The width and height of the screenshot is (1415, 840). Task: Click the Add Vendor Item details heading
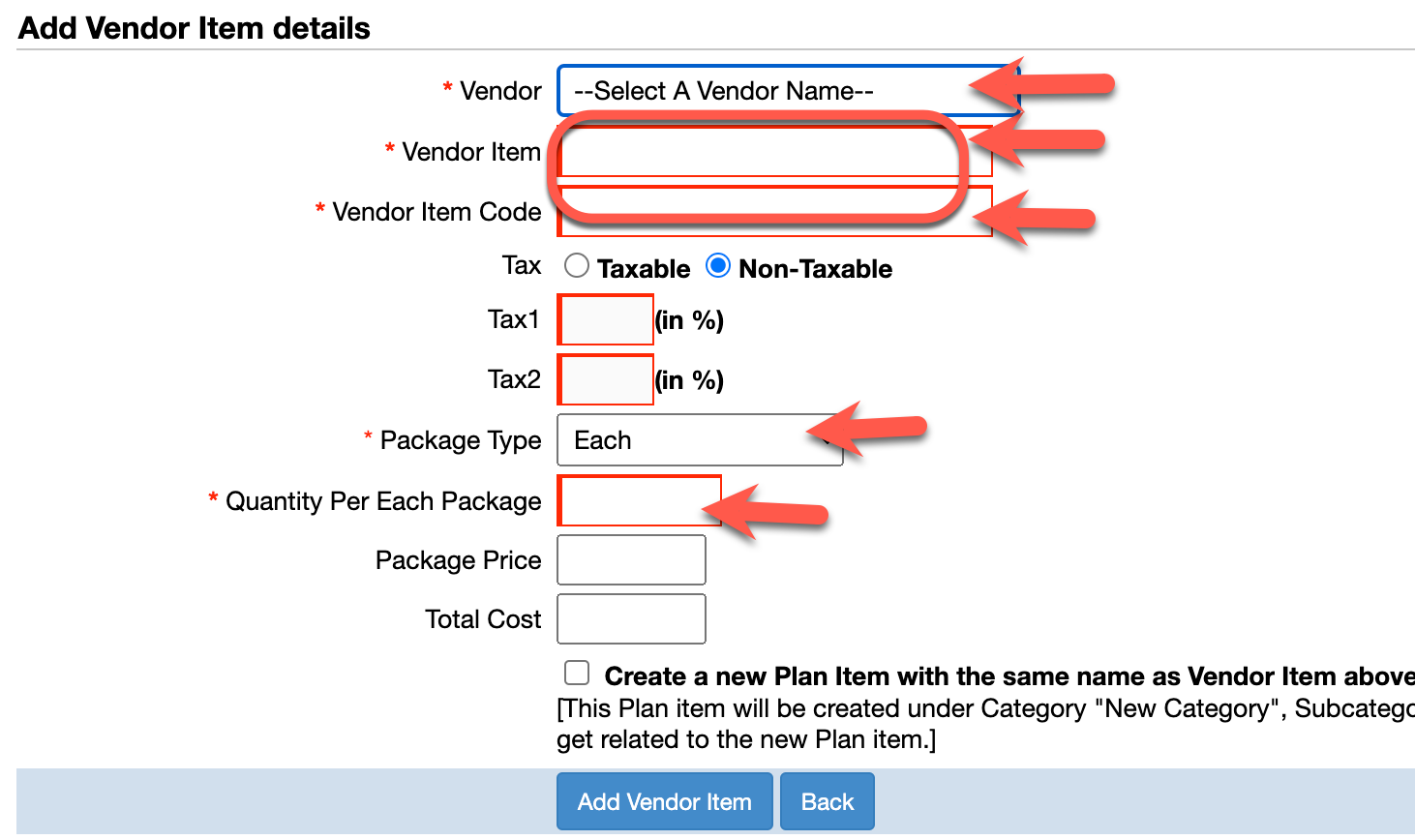[195, 28]
